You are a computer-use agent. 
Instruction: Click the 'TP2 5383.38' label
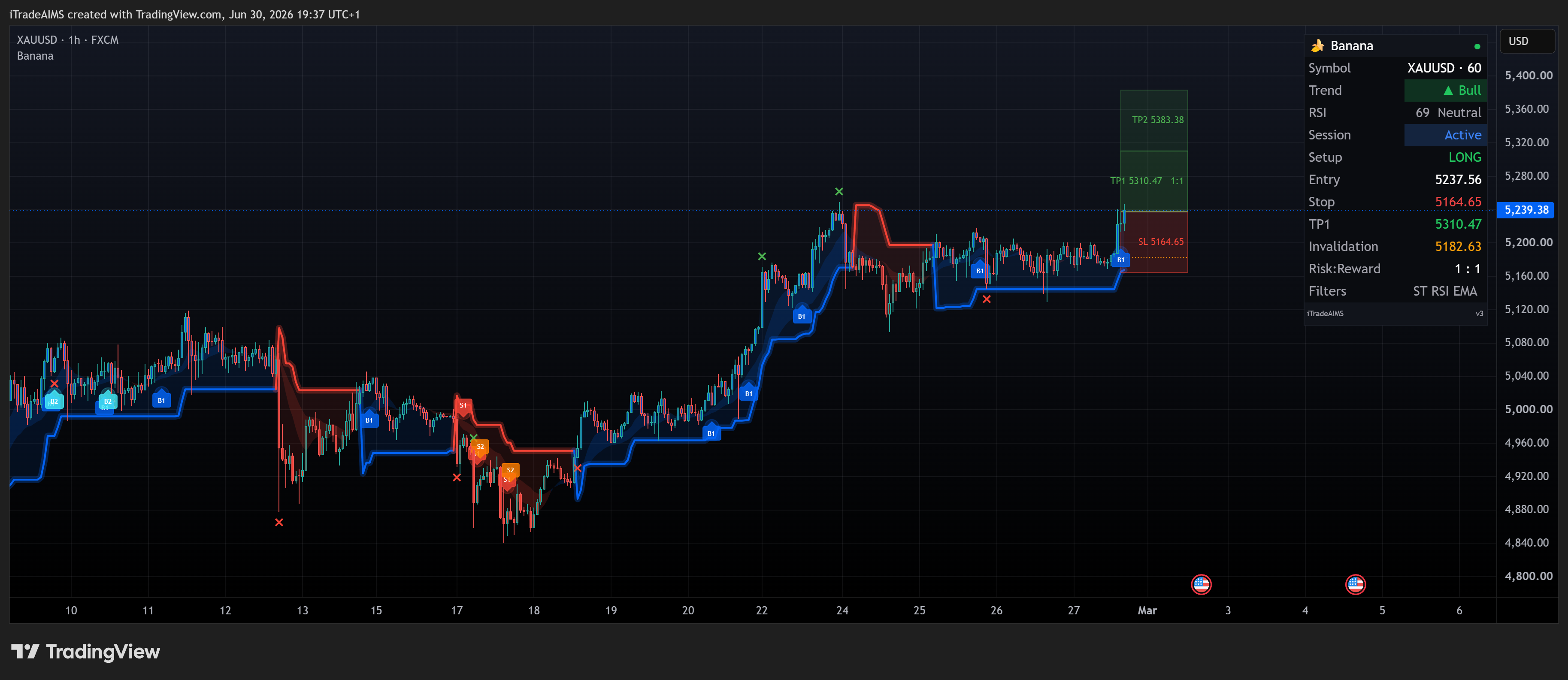[1158, 120]
